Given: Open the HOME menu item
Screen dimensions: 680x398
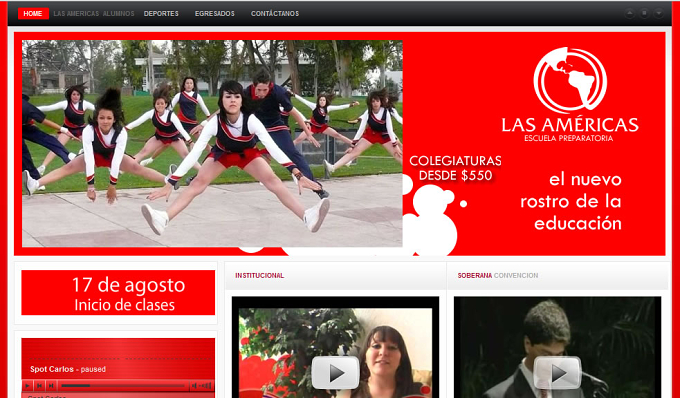Looking at the screenshot, I should [33, 14].
